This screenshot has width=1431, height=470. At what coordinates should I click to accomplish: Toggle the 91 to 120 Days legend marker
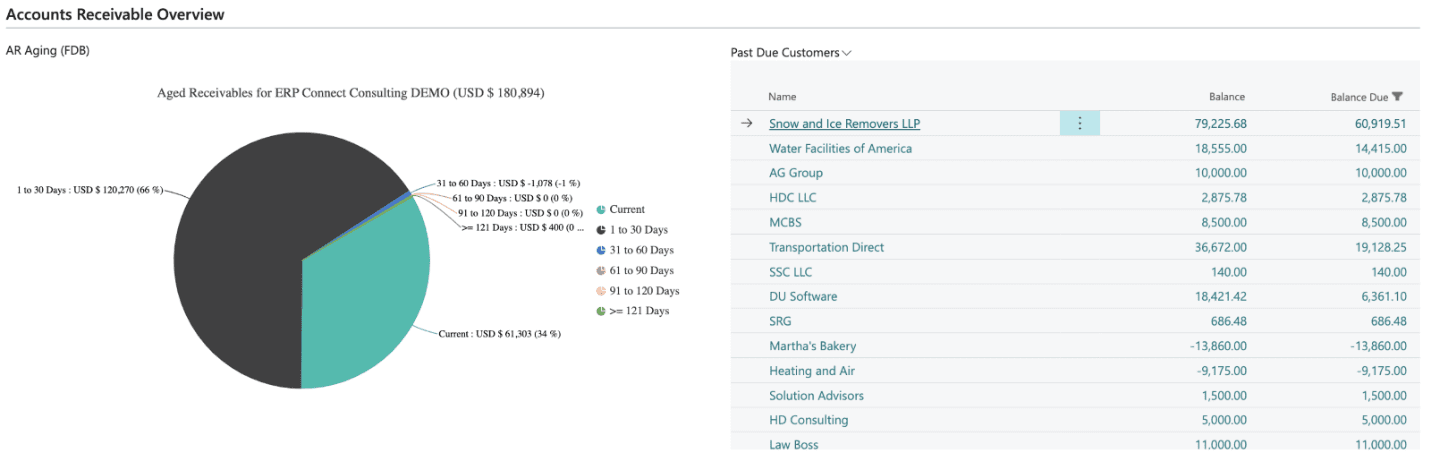point(601,291)
